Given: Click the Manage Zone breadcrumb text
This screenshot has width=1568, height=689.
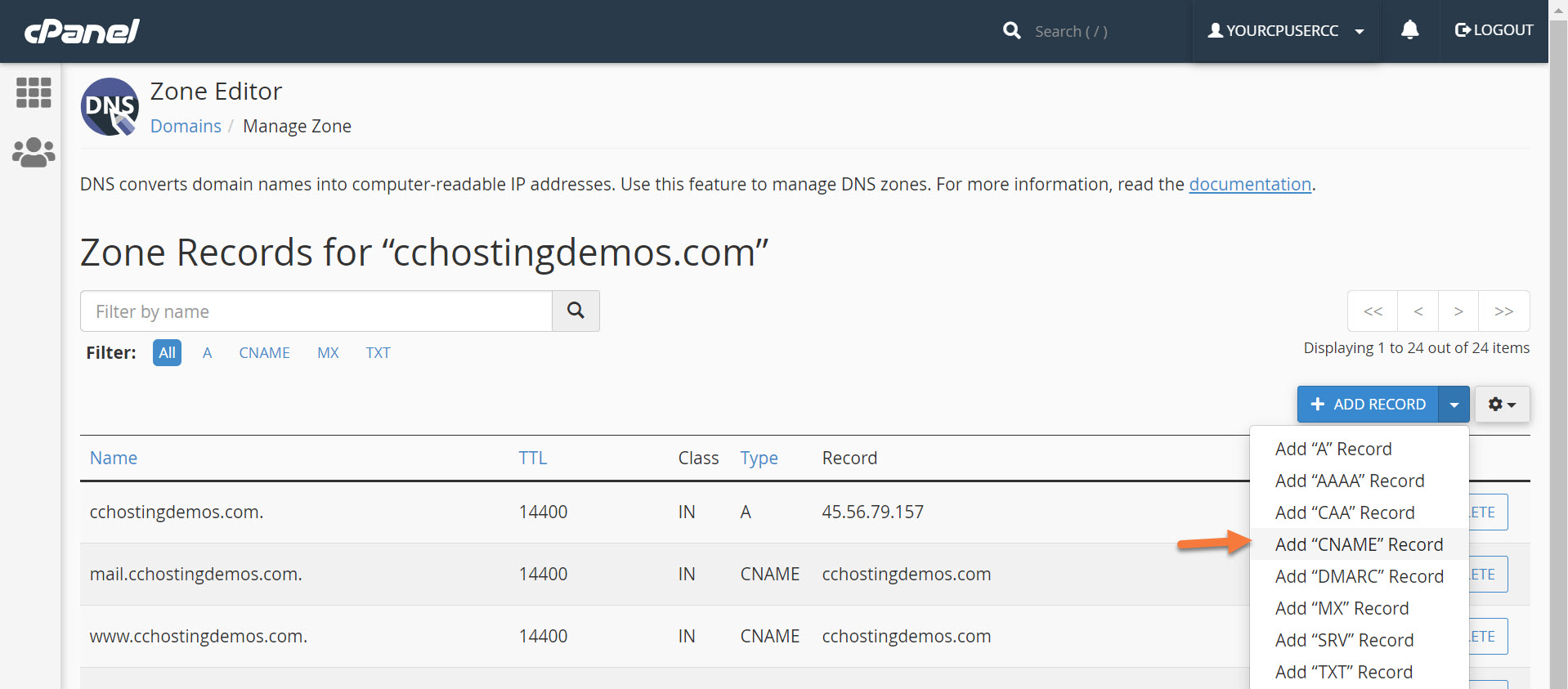Looking at the screenshot, I should (297, 126).
